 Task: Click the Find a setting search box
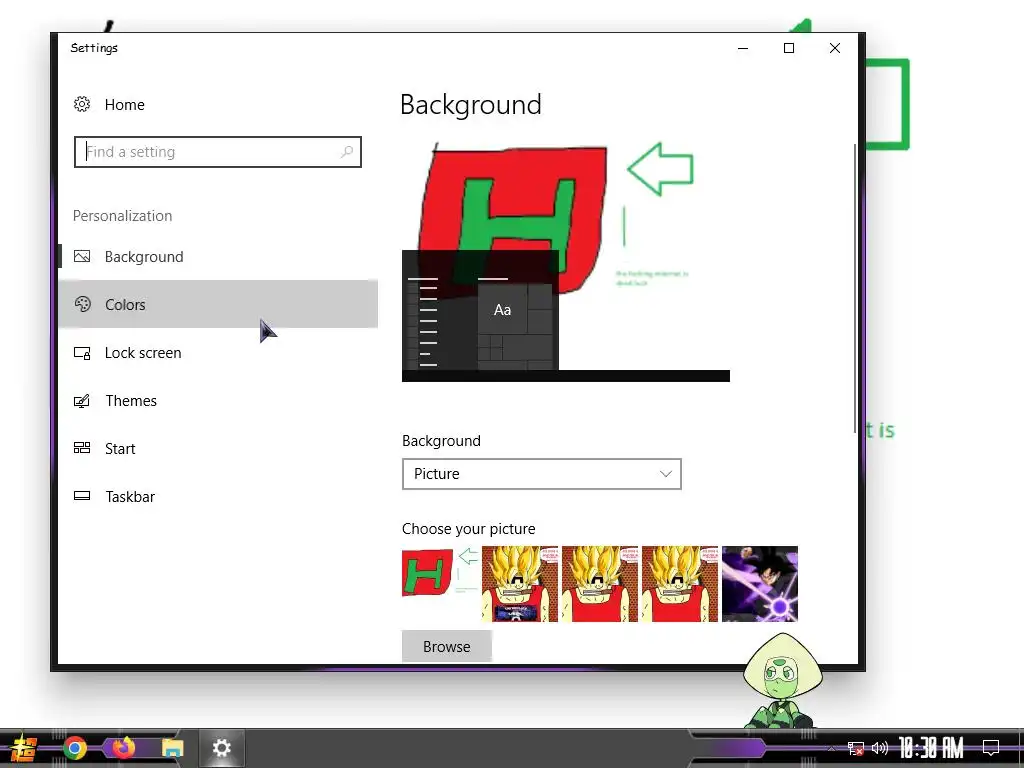(217, 152)
